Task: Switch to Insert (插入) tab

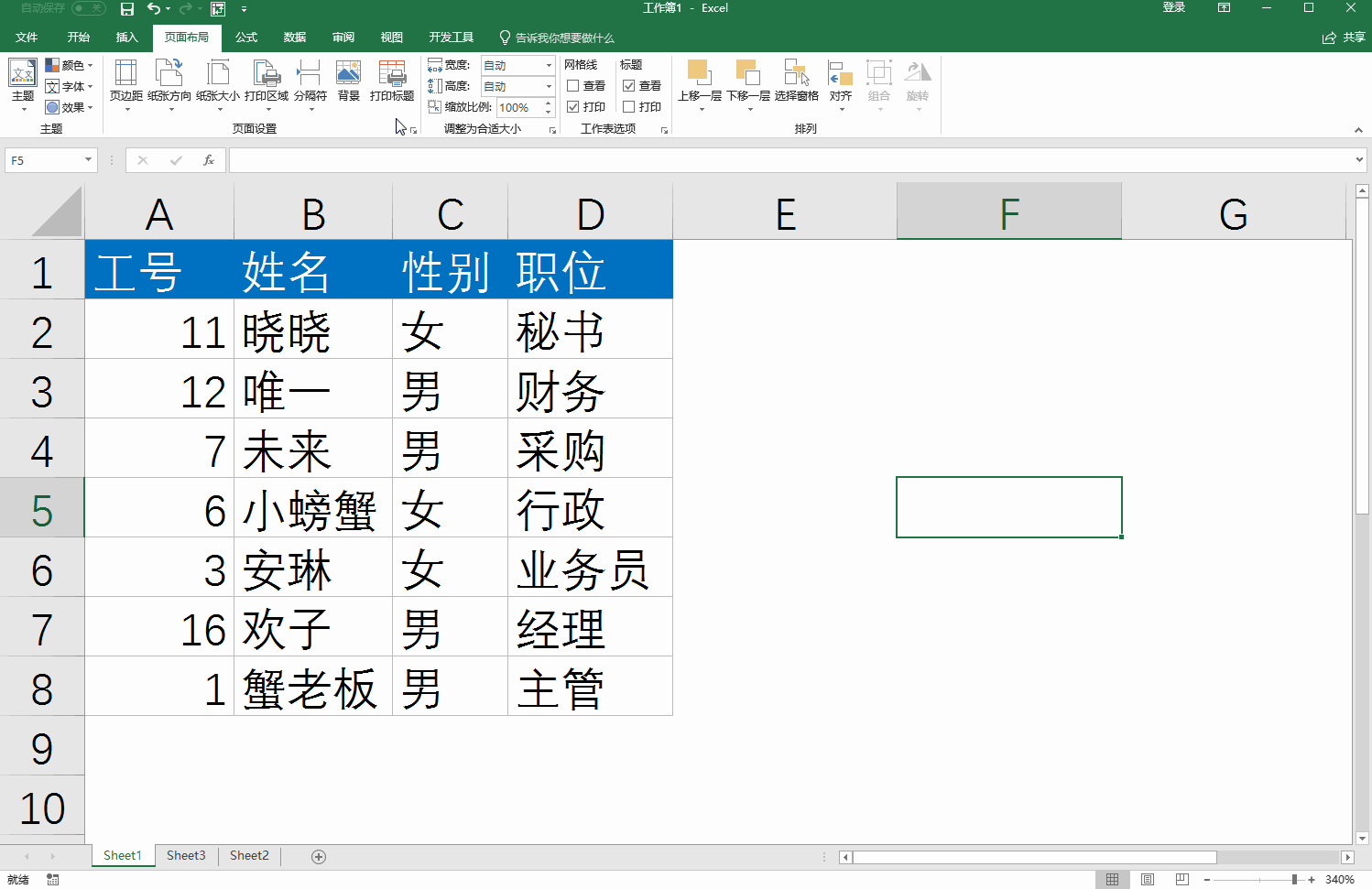Action: tap(127, 38)
